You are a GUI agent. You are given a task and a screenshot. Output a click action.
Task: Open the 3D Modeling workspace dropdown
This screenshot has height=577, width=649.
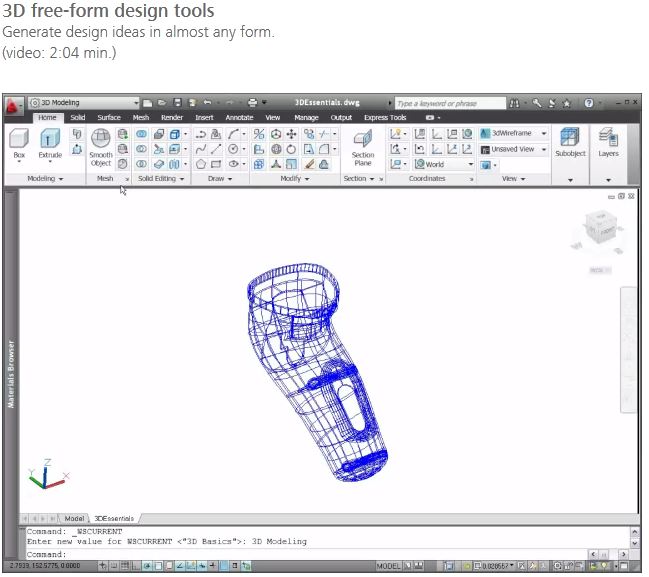[84, 103]
